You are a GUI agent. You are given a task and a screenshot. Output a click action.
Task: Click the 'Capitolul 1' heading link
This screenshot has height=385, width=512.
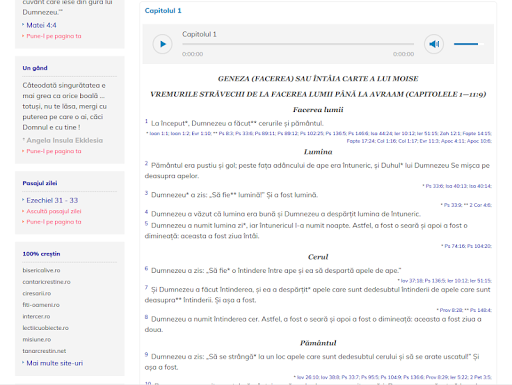[x=163, y=11]
